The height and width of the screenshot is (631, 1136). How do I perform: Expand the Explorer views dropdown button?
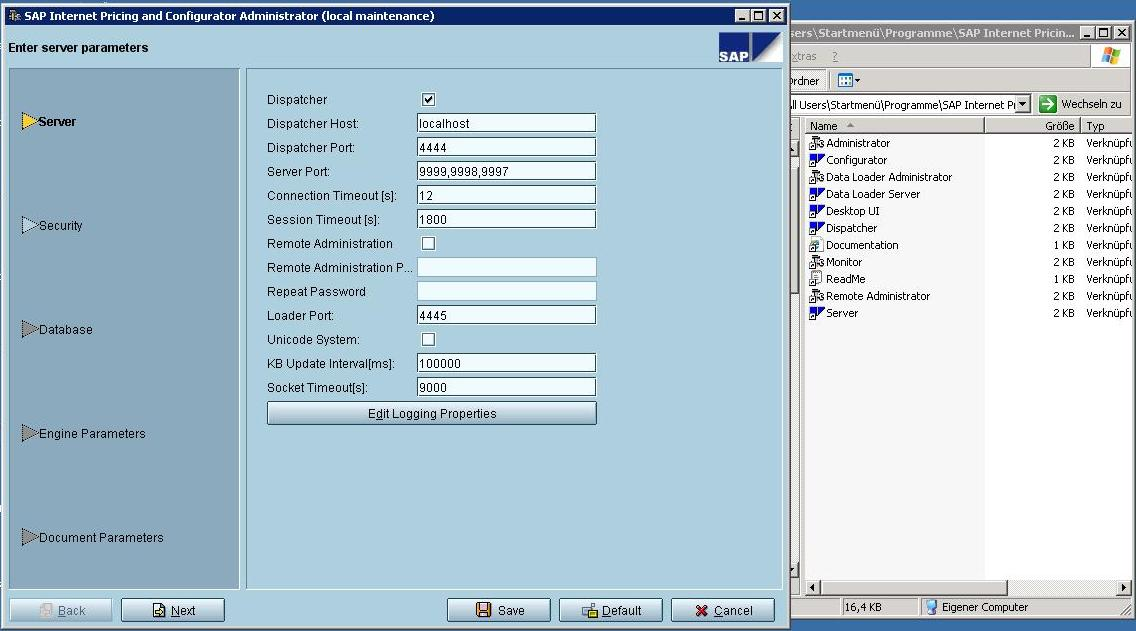click(x=849, y=81)
